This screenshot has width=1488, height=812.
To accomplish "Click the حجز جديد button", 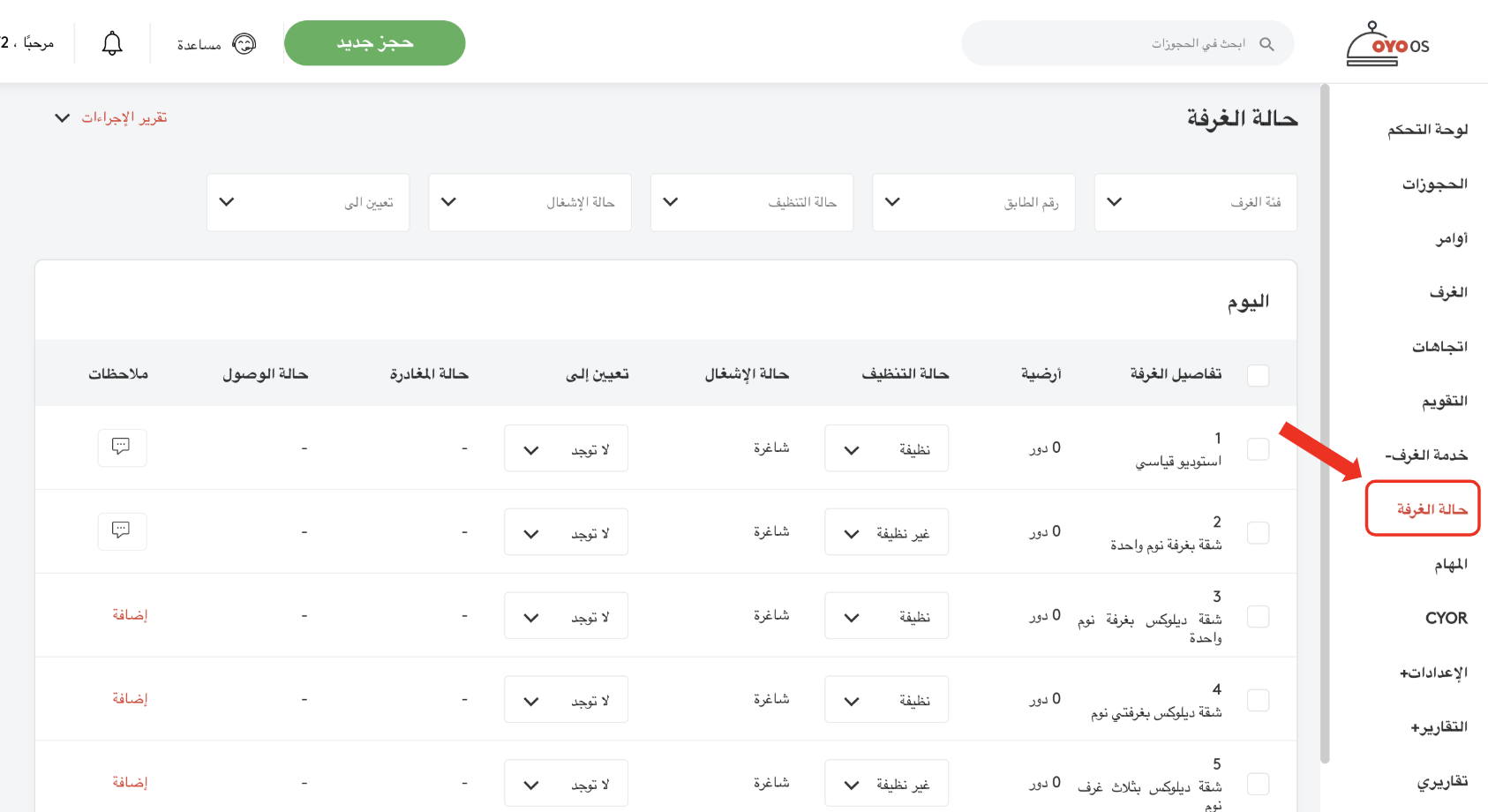I will pos(375,43).
